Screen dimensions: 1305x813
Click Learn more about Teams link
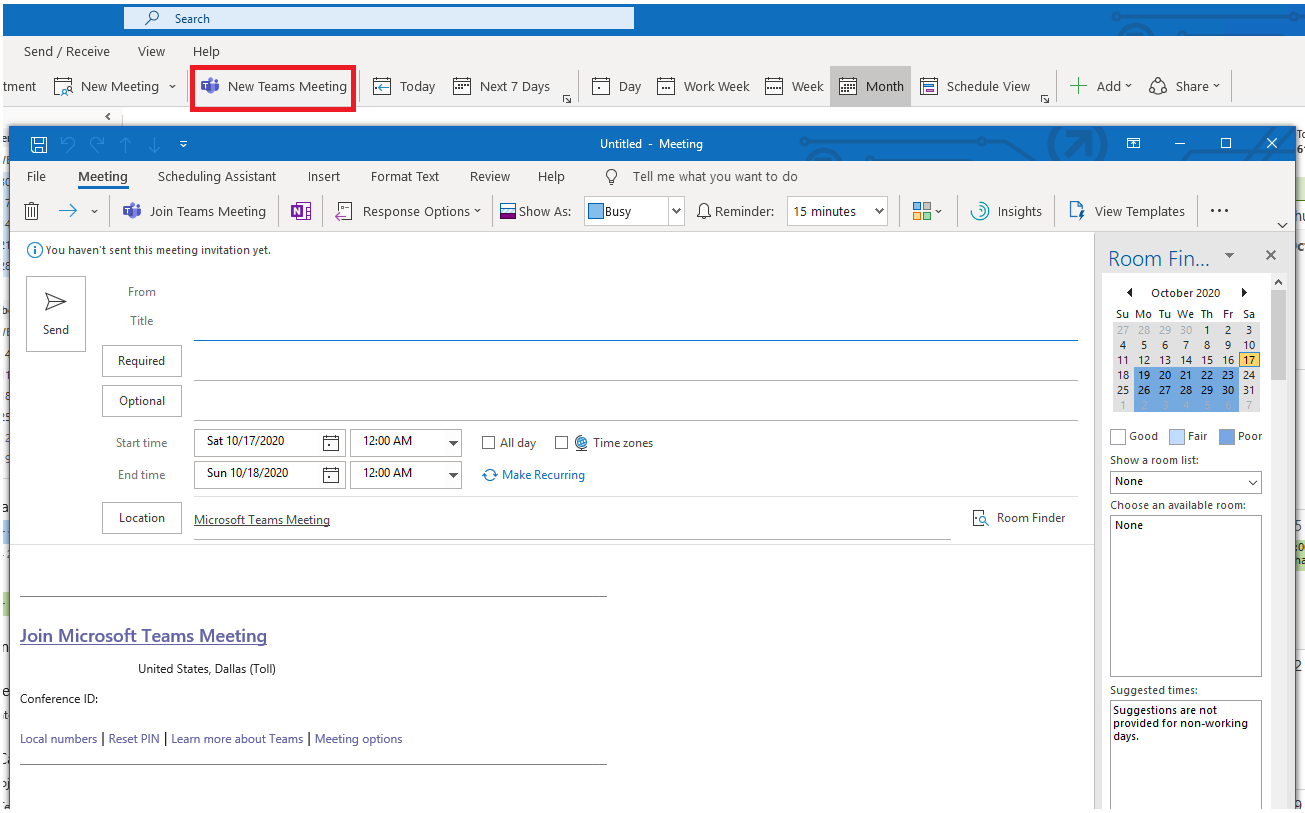(x=237, y=739)
